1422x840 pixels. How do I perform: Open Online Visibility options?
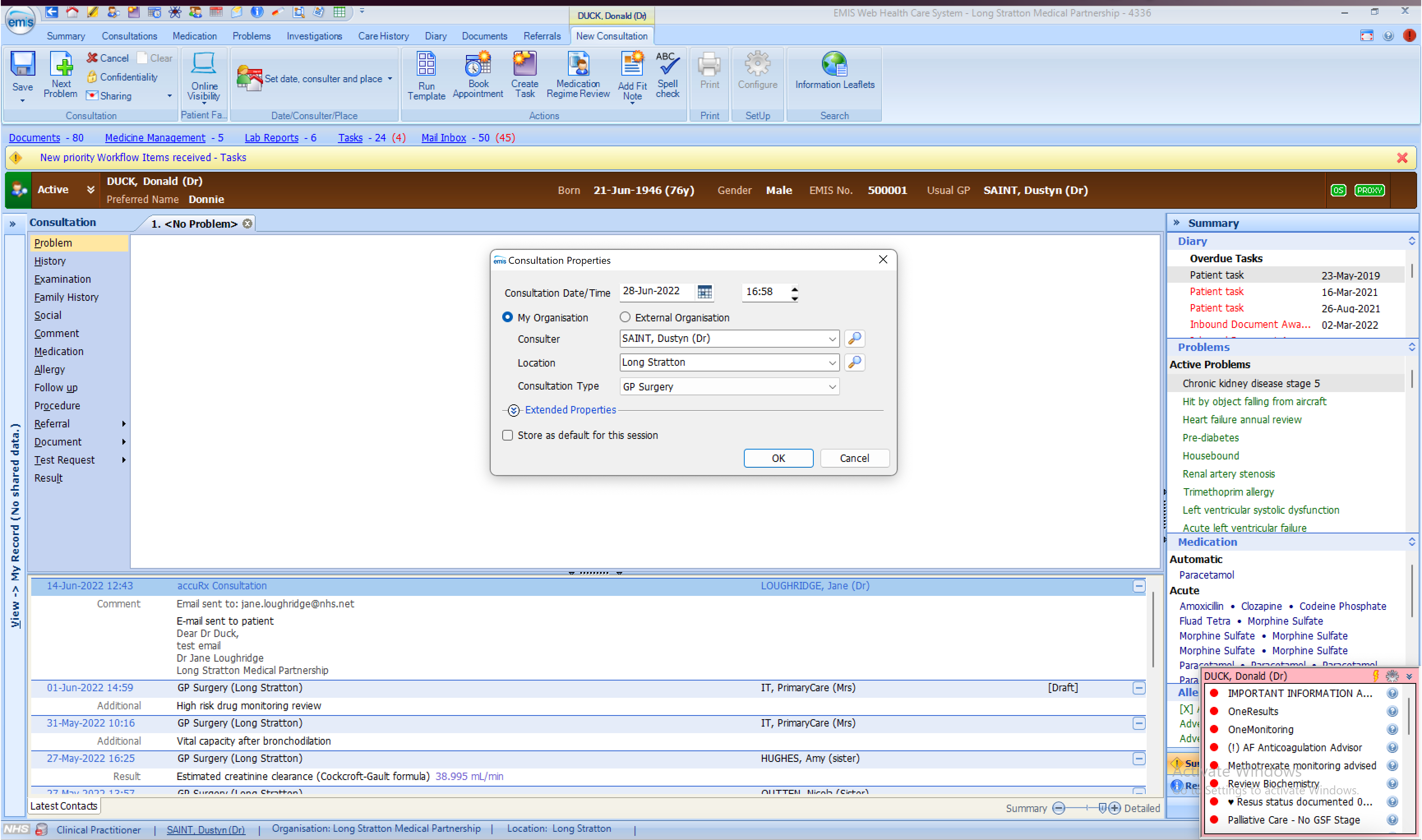click(x=204, y=78)
